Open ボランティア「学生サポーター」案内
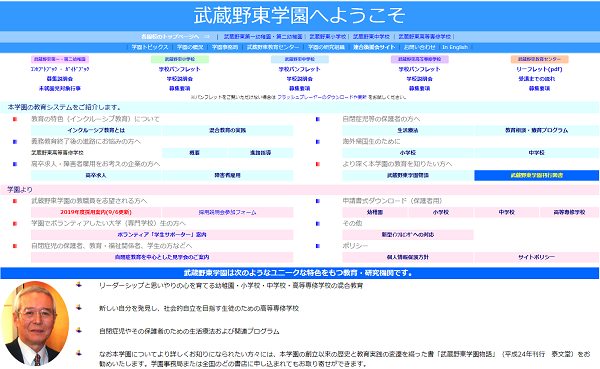The image size is (600, 369). (162, 235)
